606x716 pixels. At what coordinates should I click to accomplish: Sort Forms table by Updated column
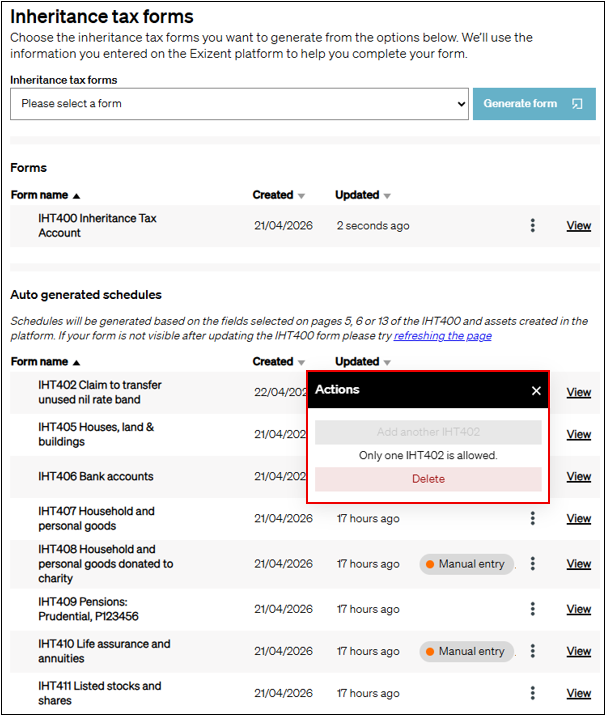tap(363, 196)
